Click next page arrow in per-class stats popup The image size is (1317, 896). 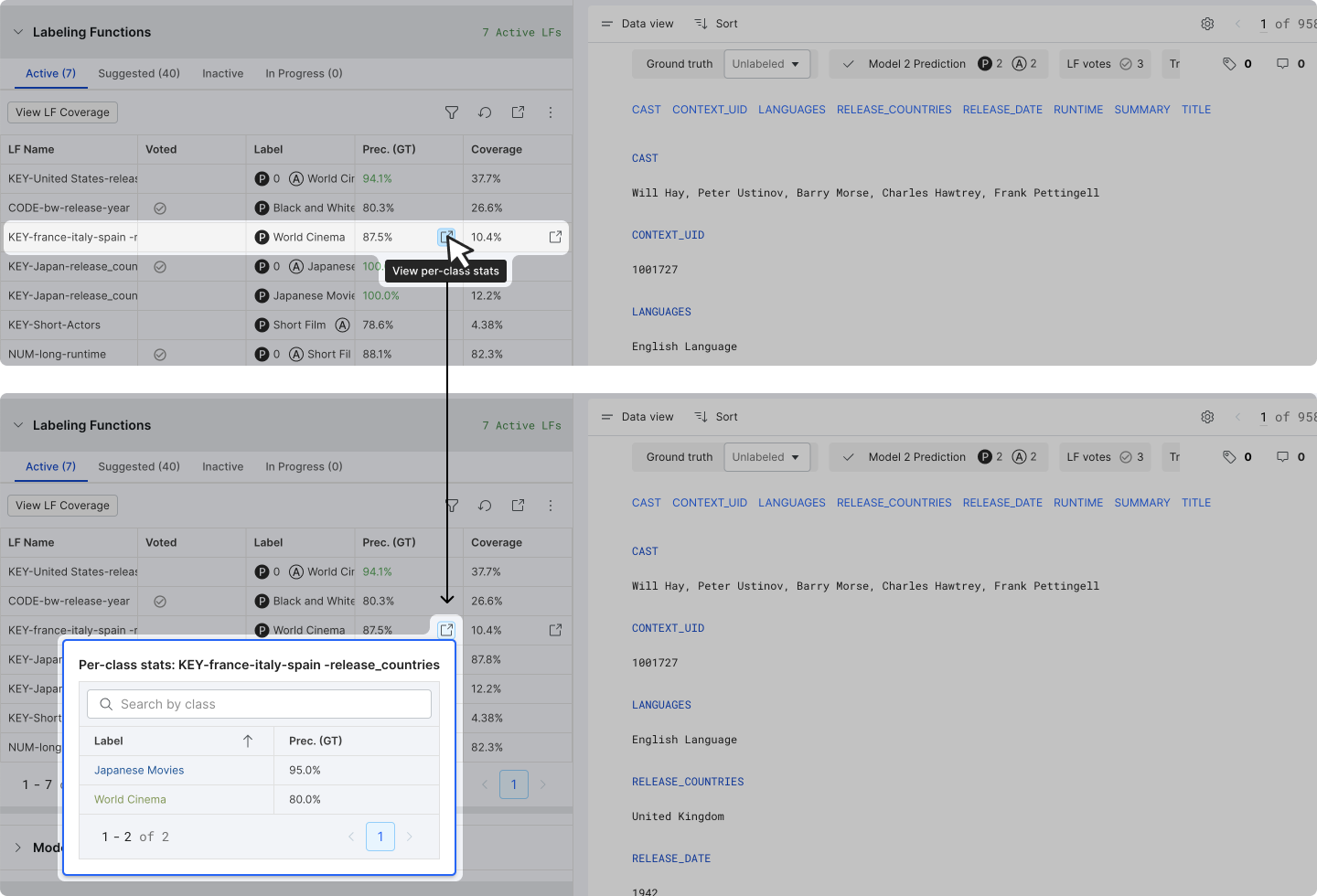[x=410, y=837]
